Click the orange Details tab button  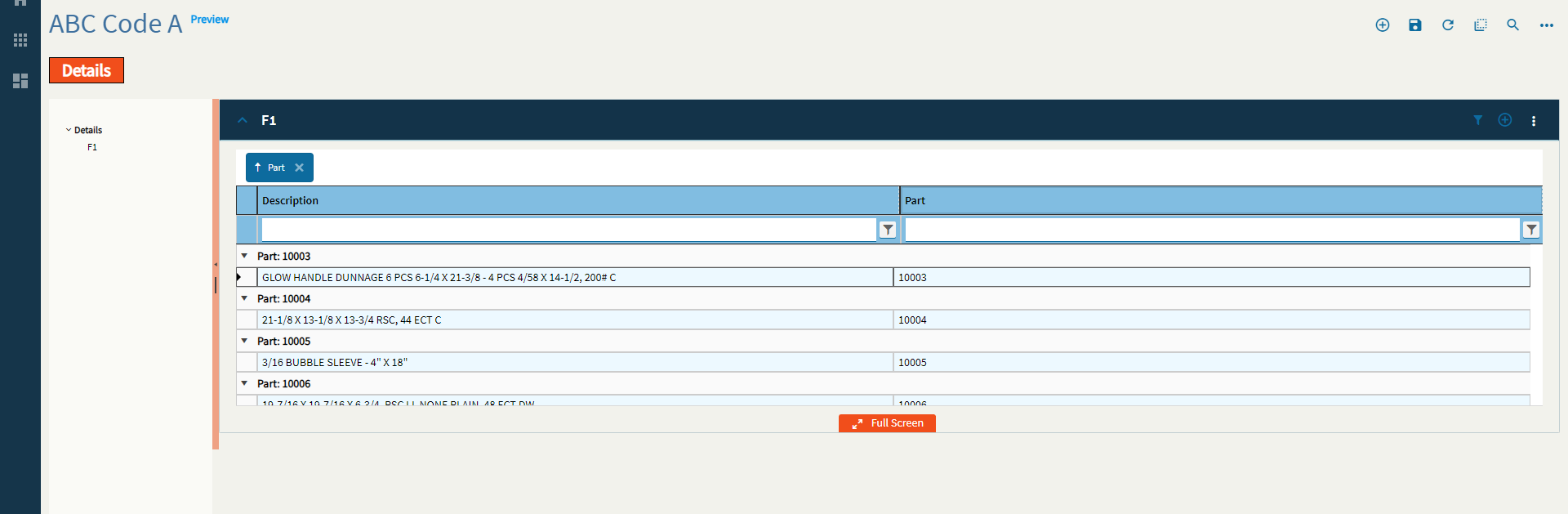(x=87, y=70)
